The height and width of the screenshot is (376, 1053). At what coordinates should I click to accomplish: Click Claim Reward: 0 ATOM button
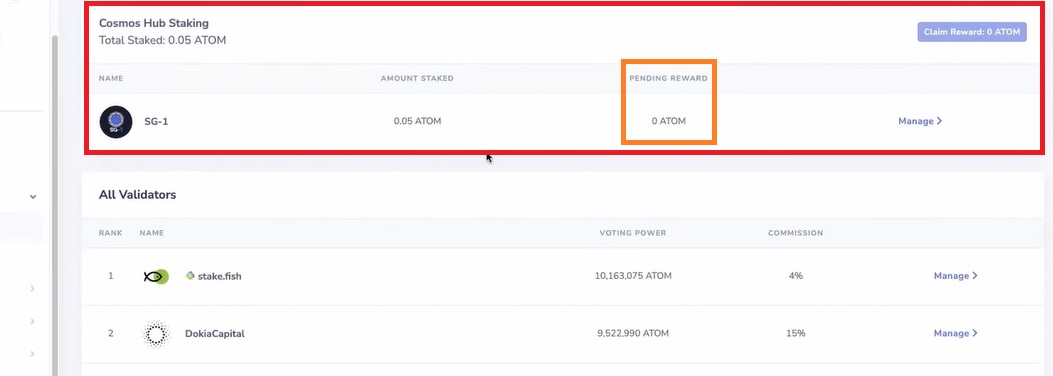[972, 32]
